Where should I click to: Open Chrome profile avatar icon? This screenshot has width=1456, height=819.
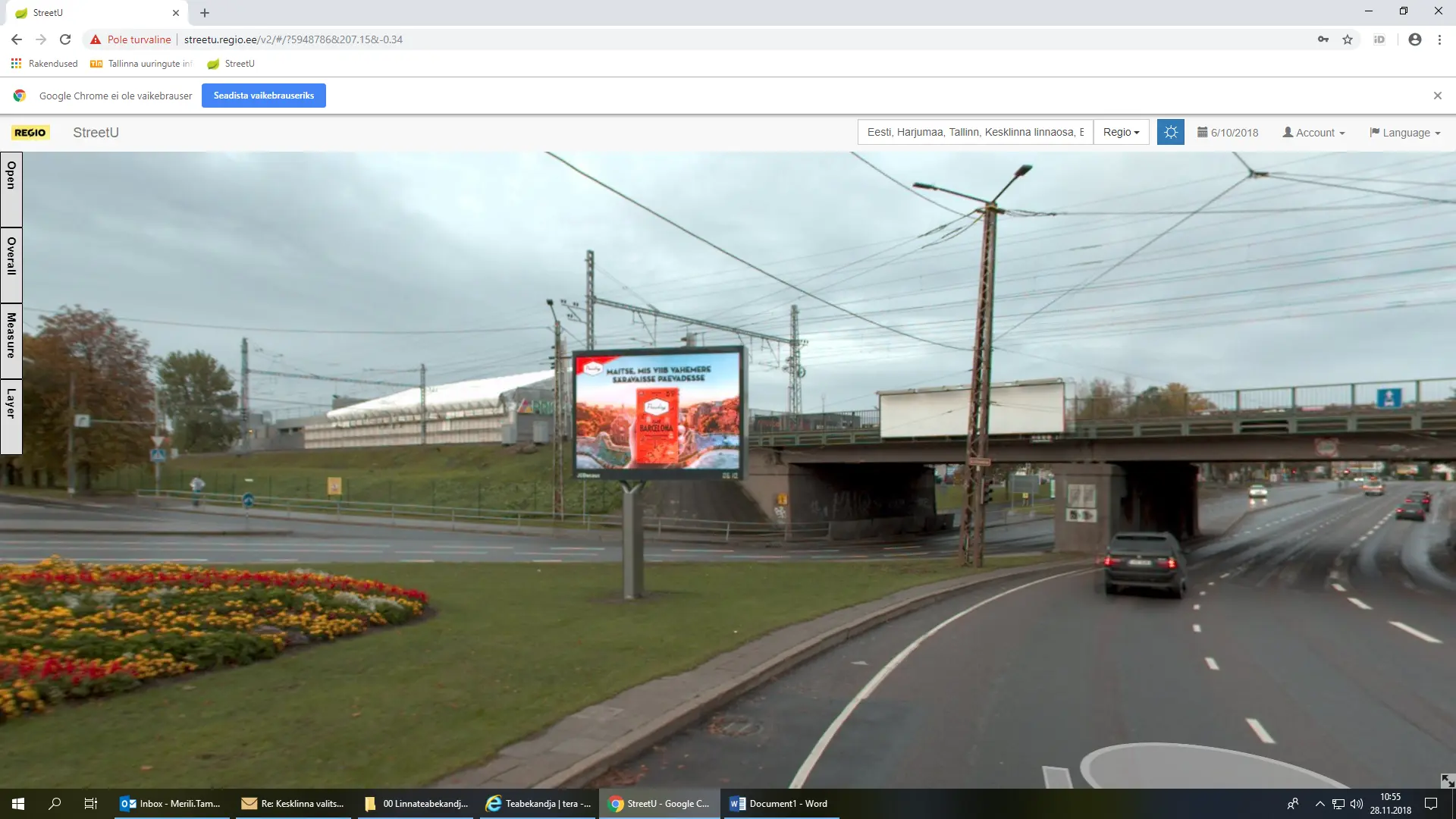pyautogui.click(x=1414, y=39)
